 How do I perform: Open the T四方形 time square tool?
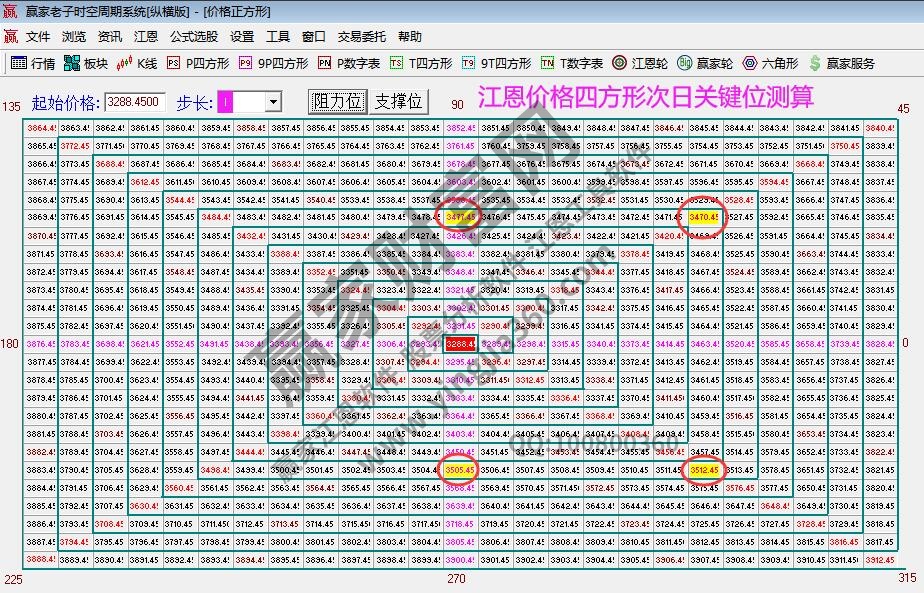432,62
